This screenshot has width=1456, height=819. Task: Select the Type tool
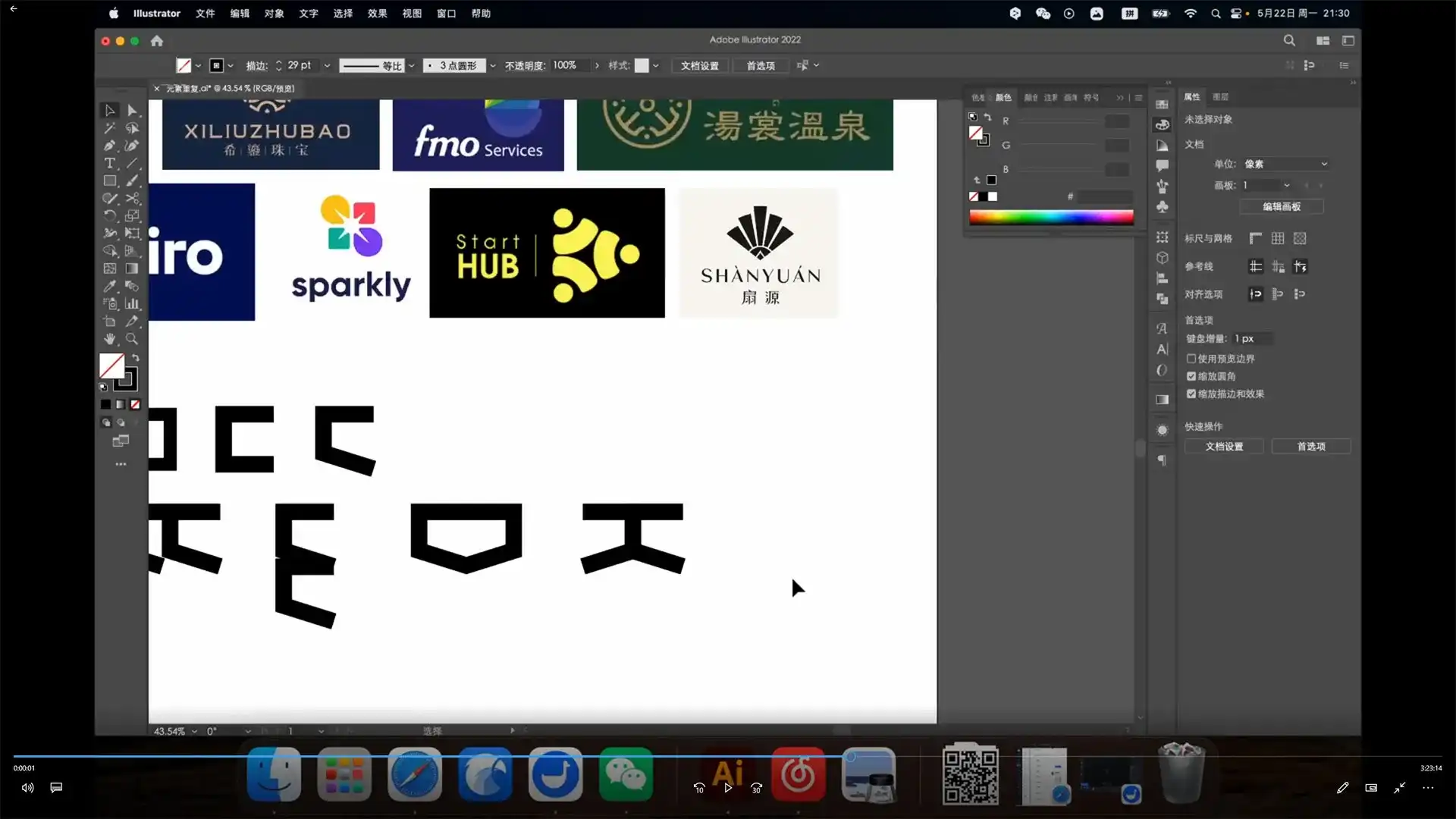tap(109, 163)
